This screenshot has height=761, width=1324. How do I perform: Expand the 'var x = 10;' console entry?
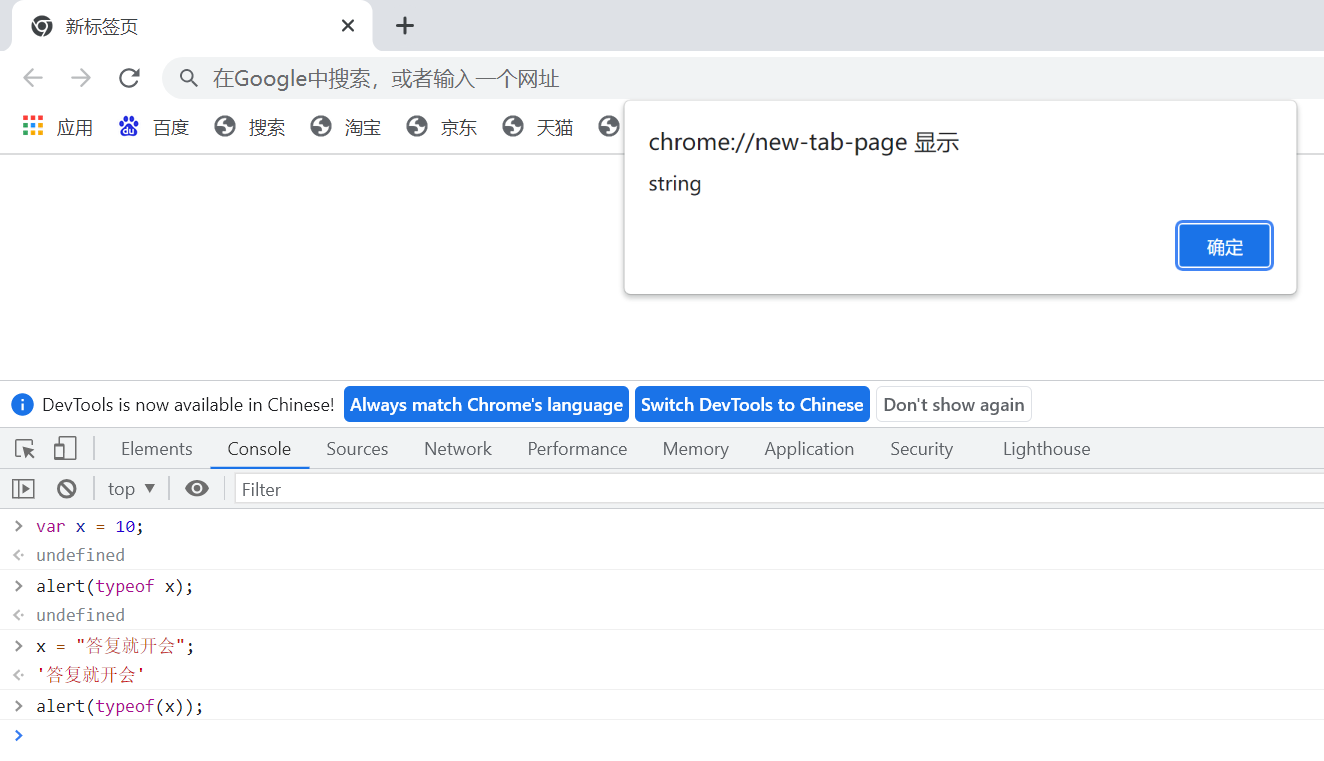click(18, 525)
